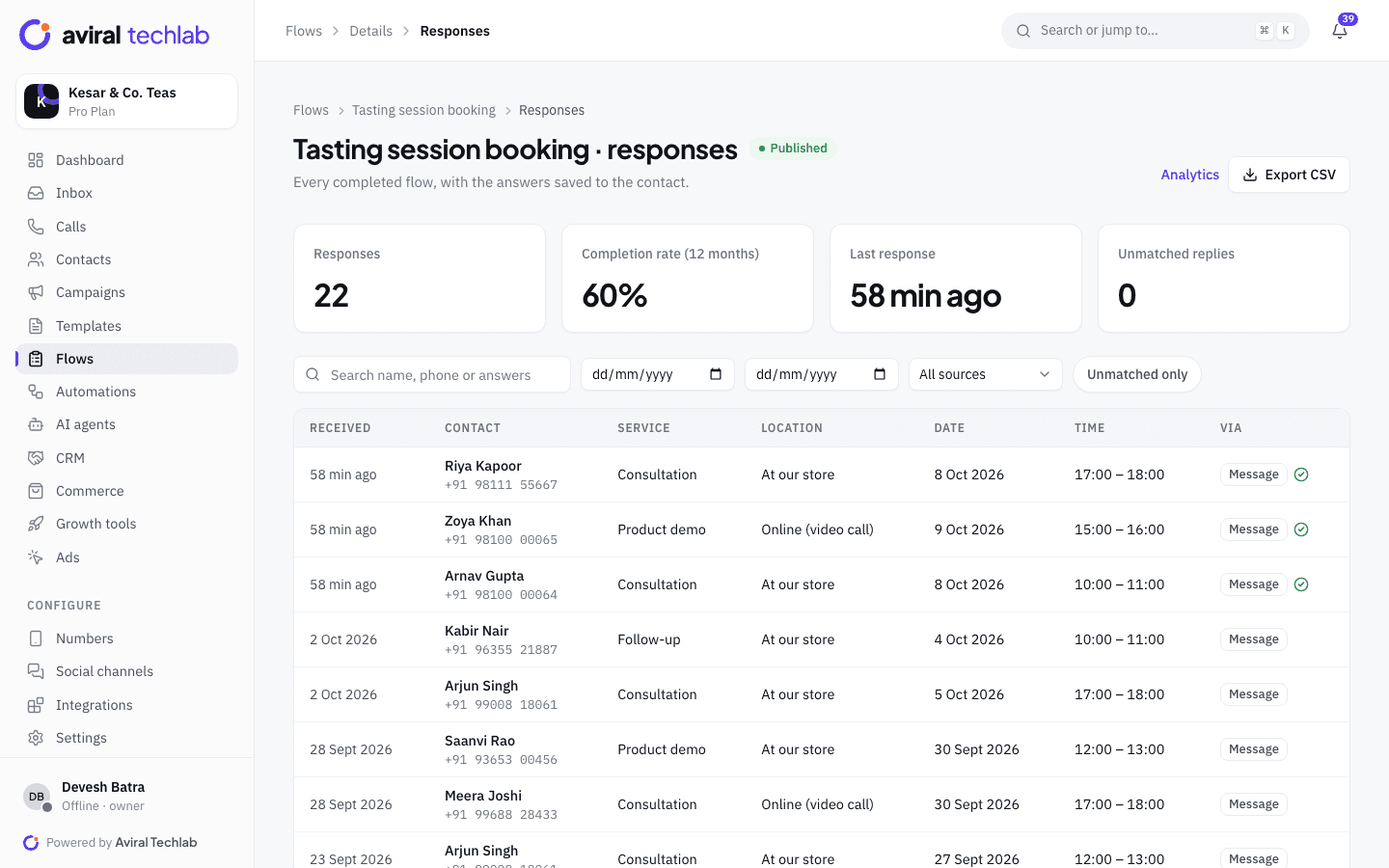Export responses as CSV
Viewport: 1389px width, 868px height.
point(1289,175)
